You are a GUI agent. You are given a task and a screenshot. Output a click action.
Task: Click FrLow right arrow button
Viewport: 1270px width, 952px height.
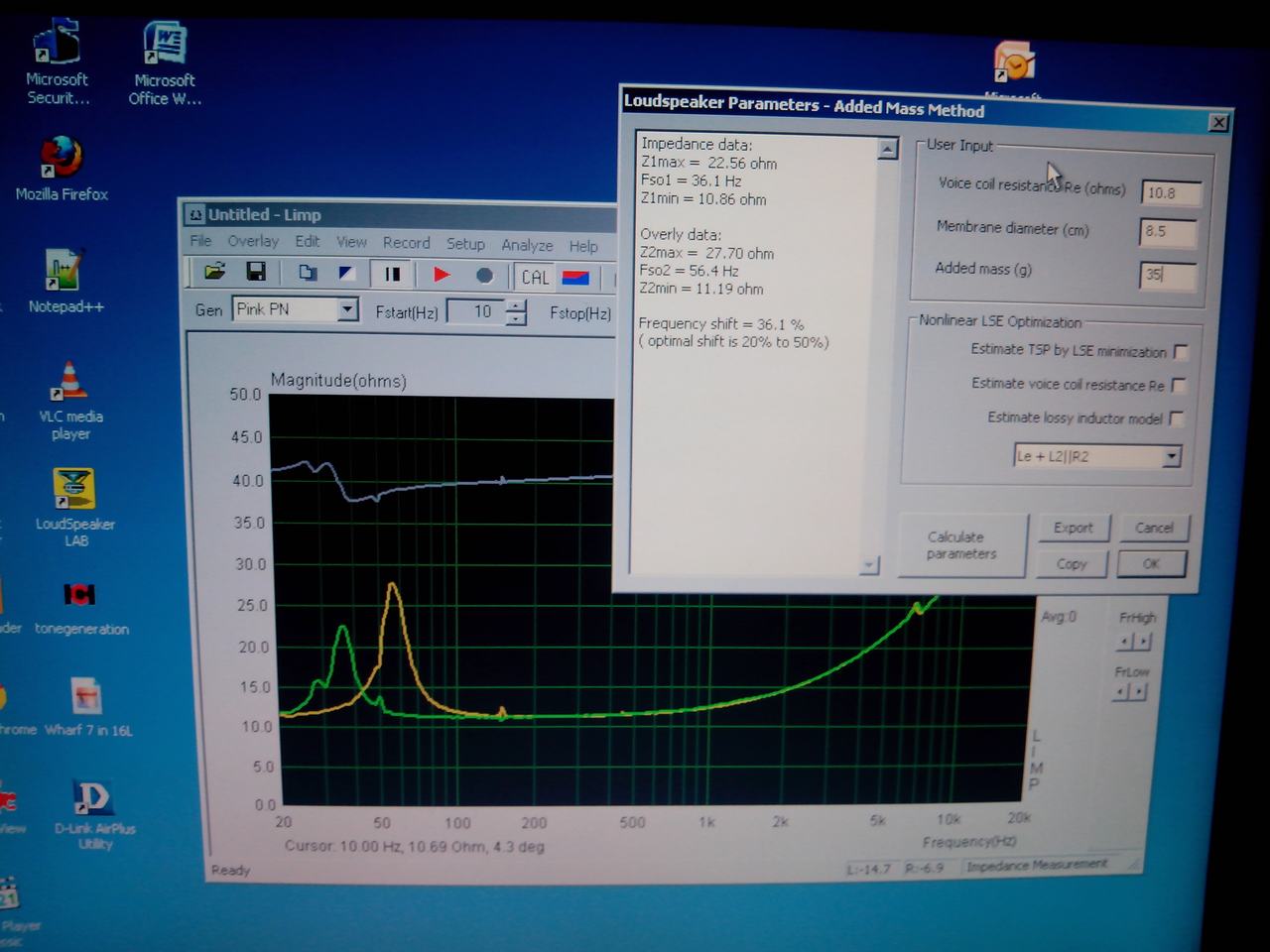coord(1139,693)
